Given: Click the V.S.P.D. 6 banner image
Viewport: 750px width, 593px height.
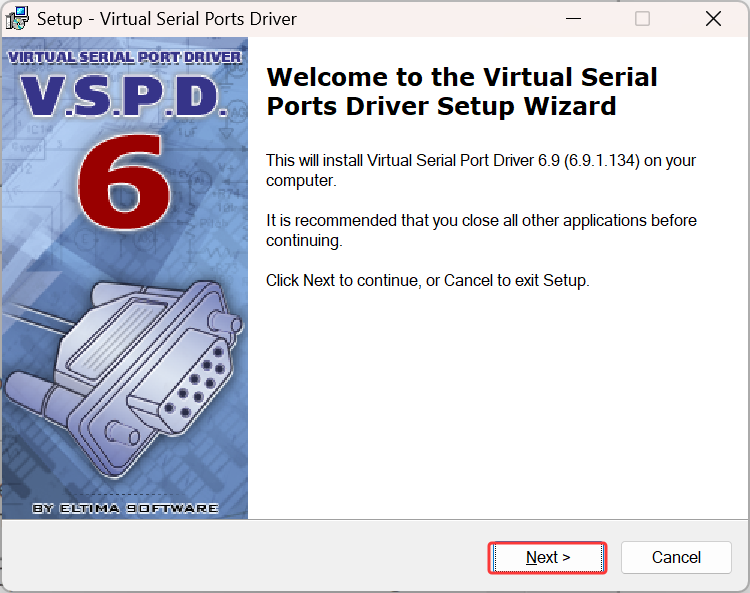Looking at the screenshot, I should tap(125, 278).
